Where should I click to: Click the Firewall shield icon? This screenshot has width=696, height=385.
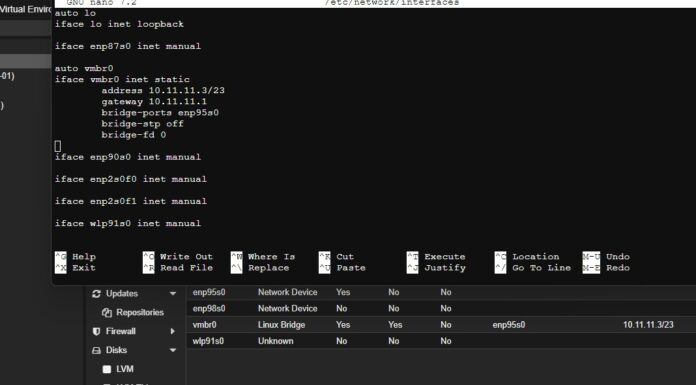point(96,331)
